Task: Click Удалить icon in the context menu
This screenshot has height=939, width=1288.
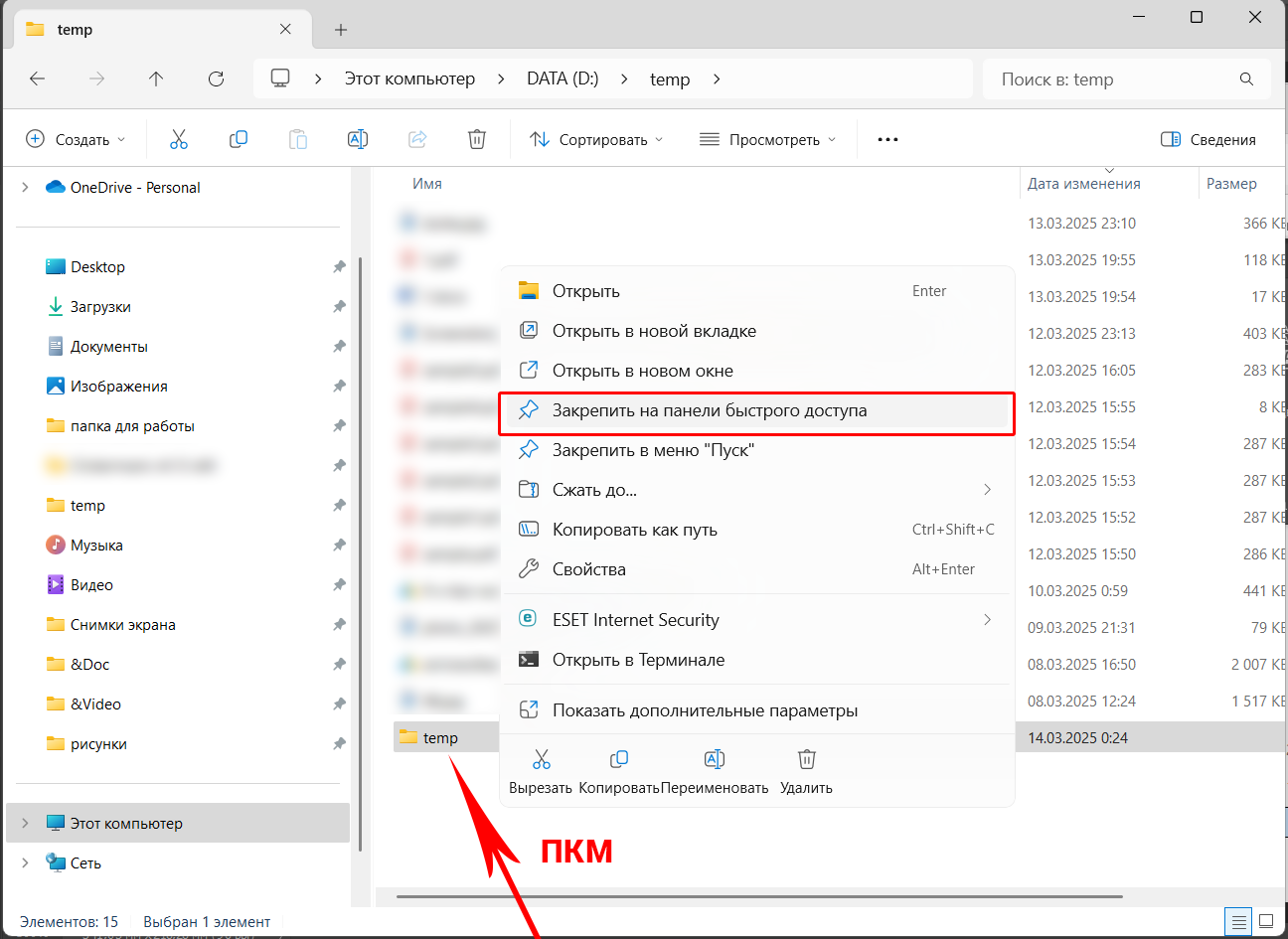Action: [807, 760]
